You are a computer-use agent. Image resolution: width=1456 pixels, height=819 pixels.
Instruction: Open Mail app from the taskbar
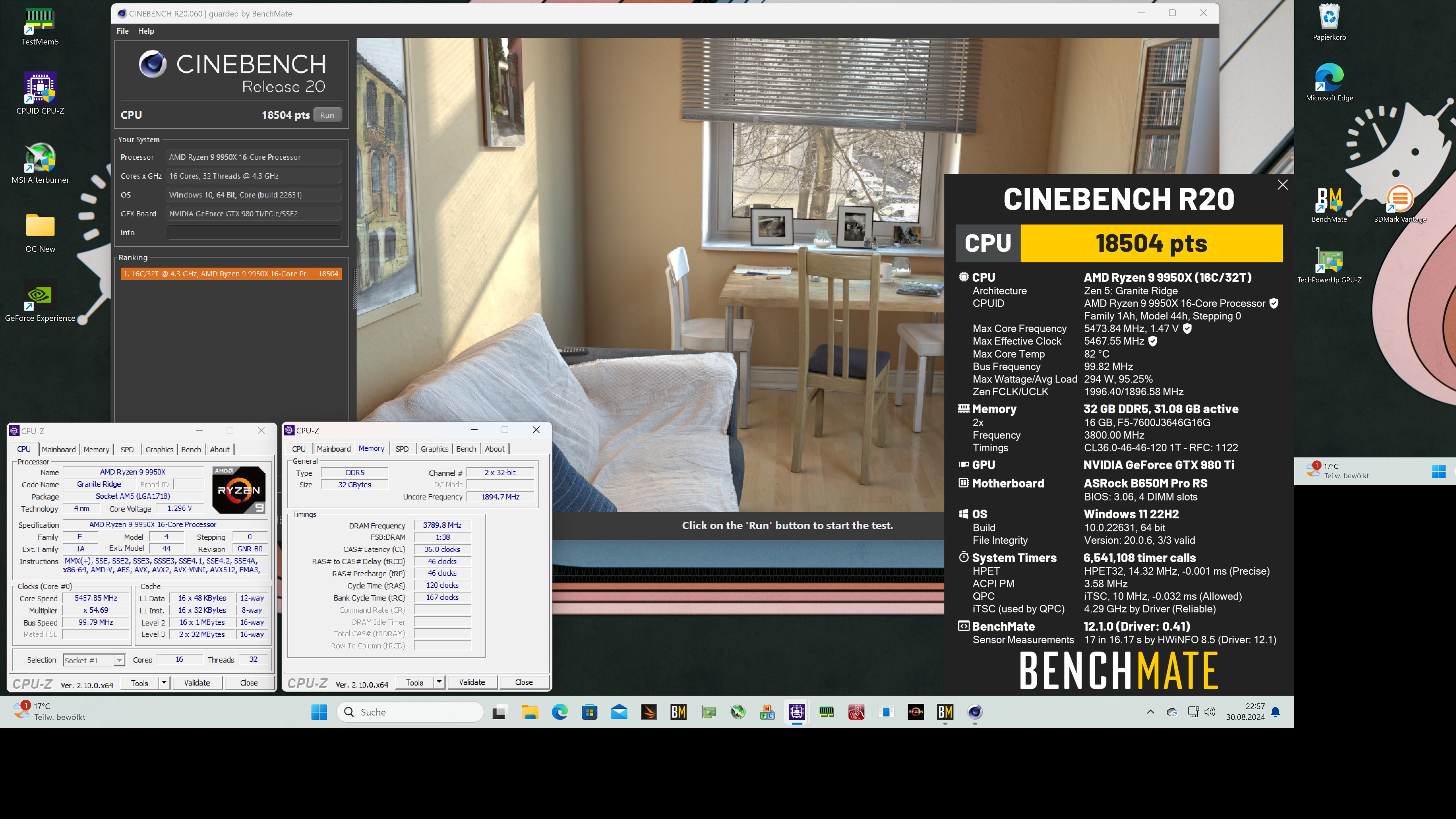[619, 711]
